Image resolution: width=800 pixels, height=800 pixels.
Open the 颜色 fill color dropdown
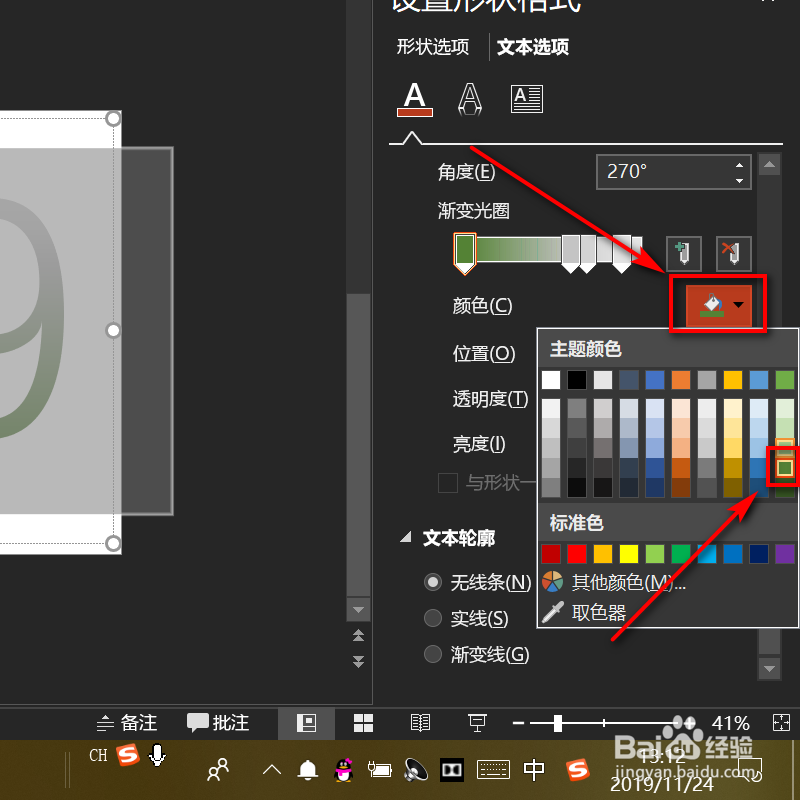coord(718,305)
